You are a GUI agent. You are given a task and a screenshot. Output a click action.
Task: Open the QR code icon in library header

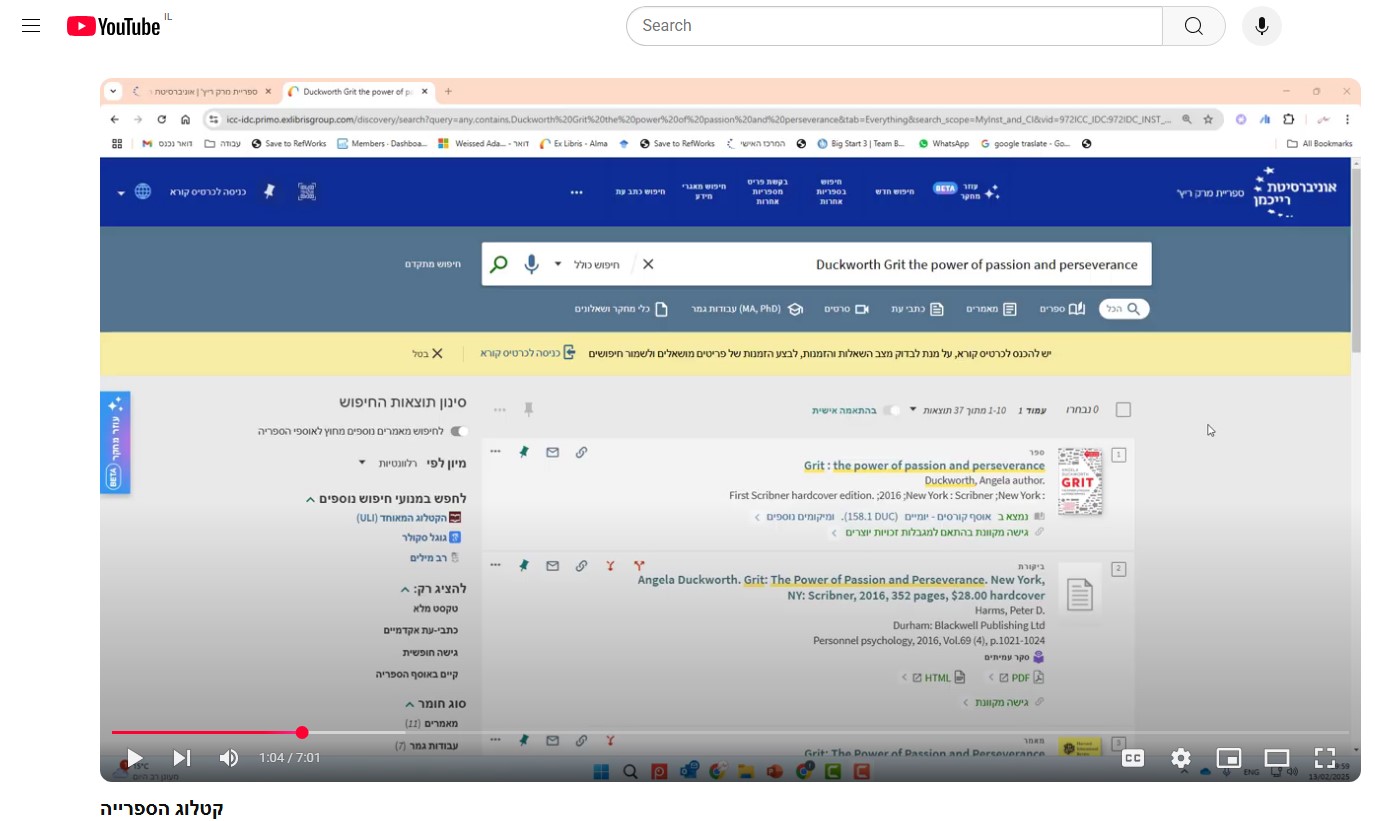(307, 191)
